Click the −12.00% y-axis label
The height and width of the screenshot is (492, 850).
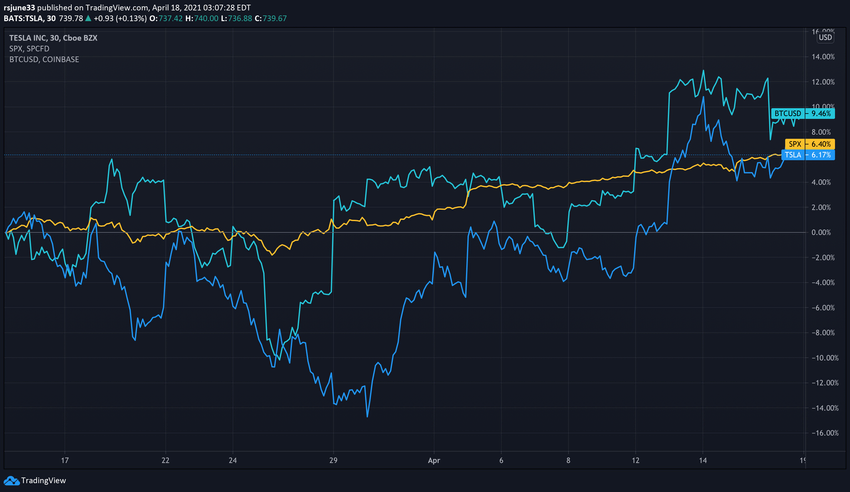coord(825,383)
